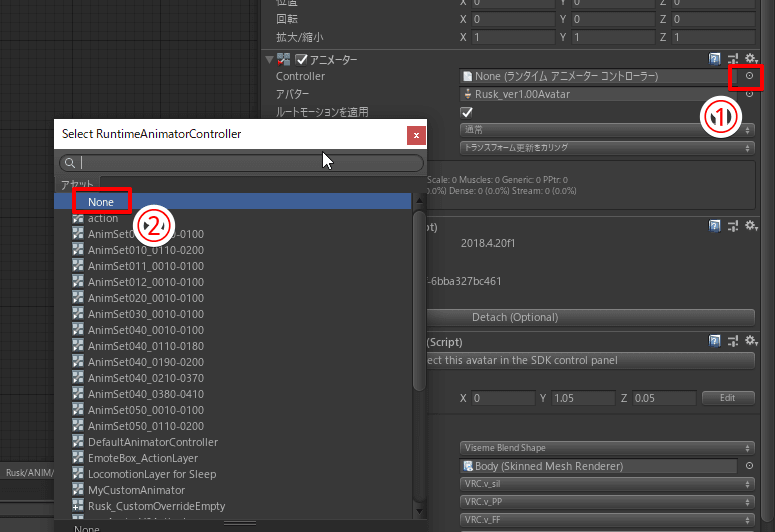Open the culling mode dropdown below update mode

click(607, 147)
